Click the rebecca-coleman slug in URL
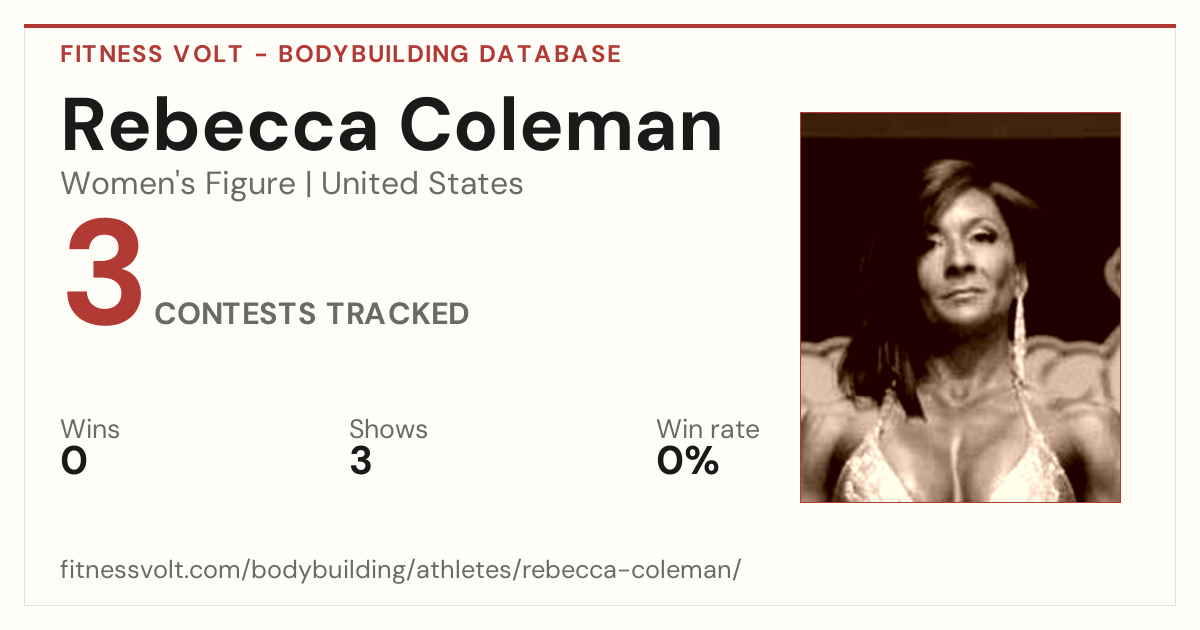Image resolution: width=1200 pixels, height=630 pixels. (628, 571)
